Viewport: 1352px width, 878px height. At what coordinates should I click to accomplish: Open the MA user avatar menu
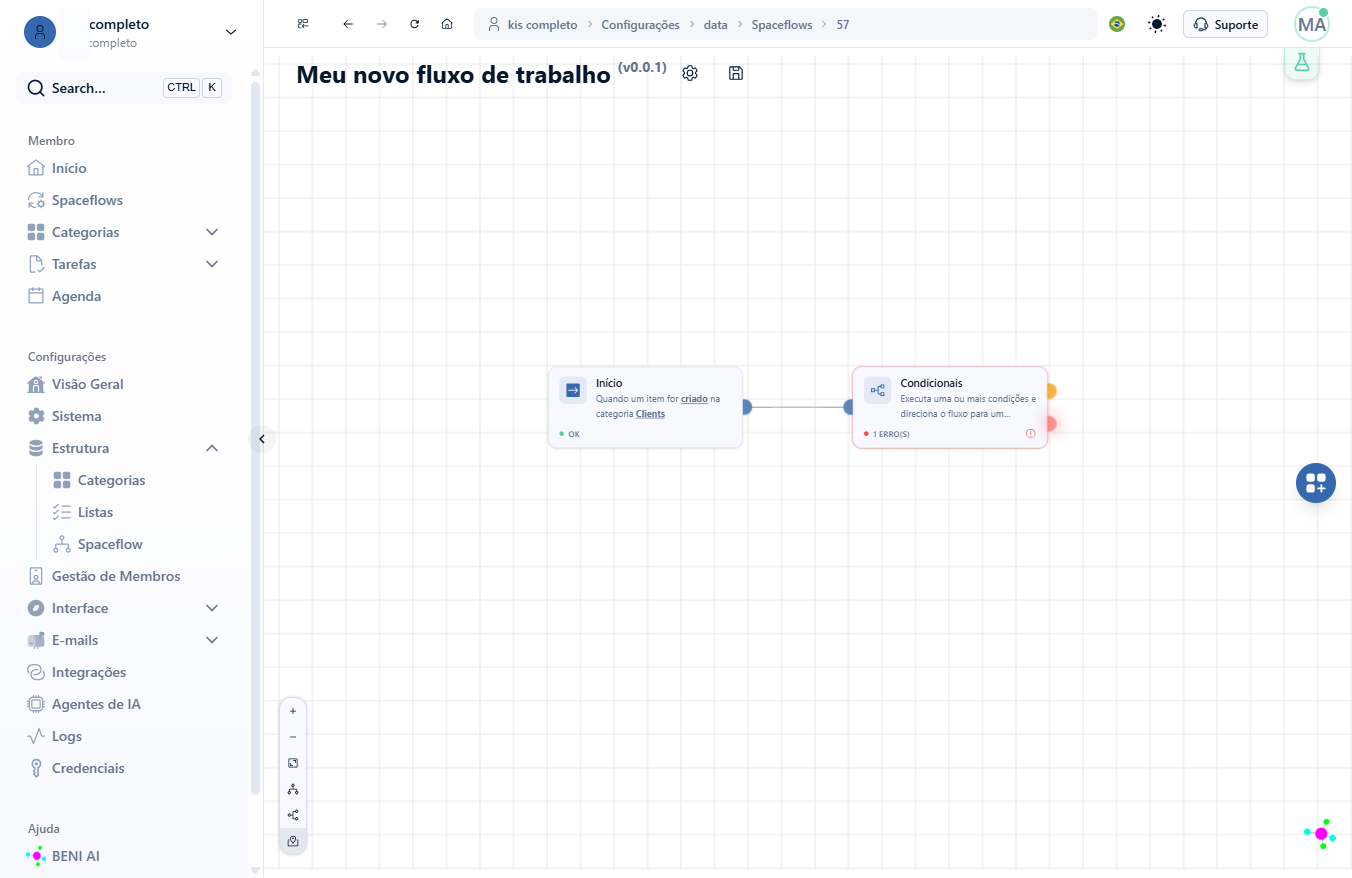(x=1312, y=24)
